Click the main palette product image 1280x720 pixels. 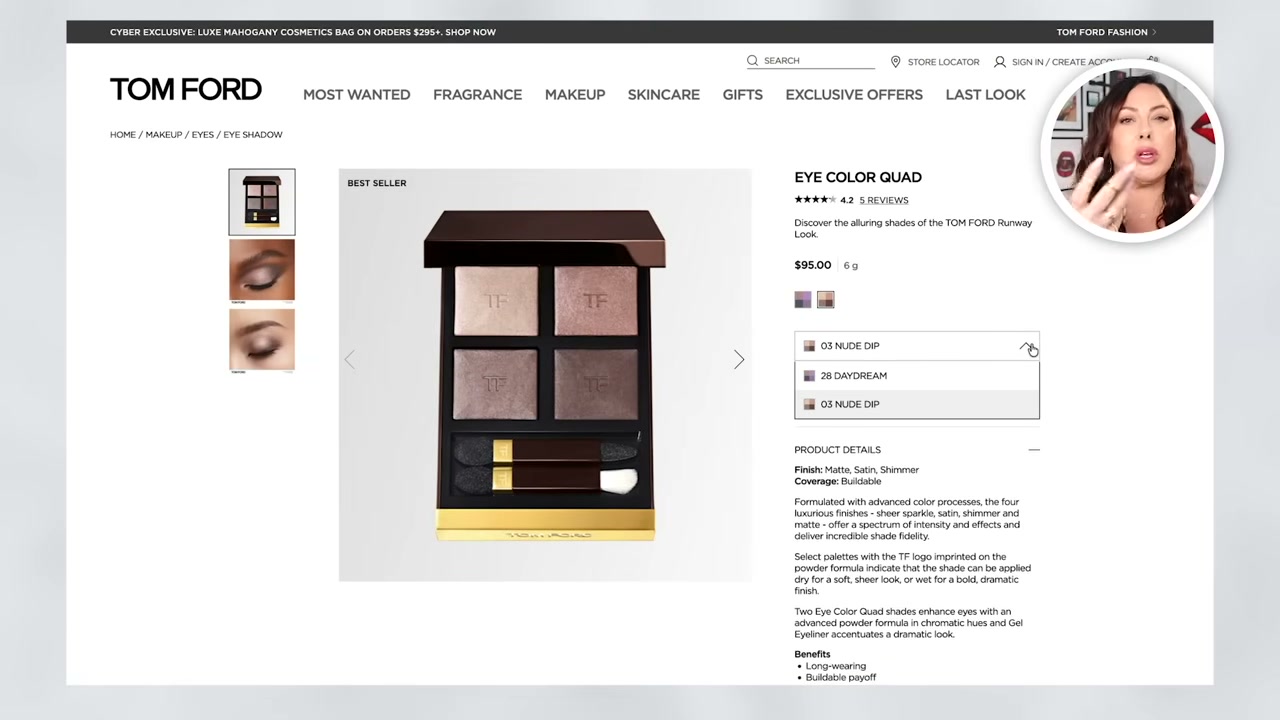click(x=545, y=375)
